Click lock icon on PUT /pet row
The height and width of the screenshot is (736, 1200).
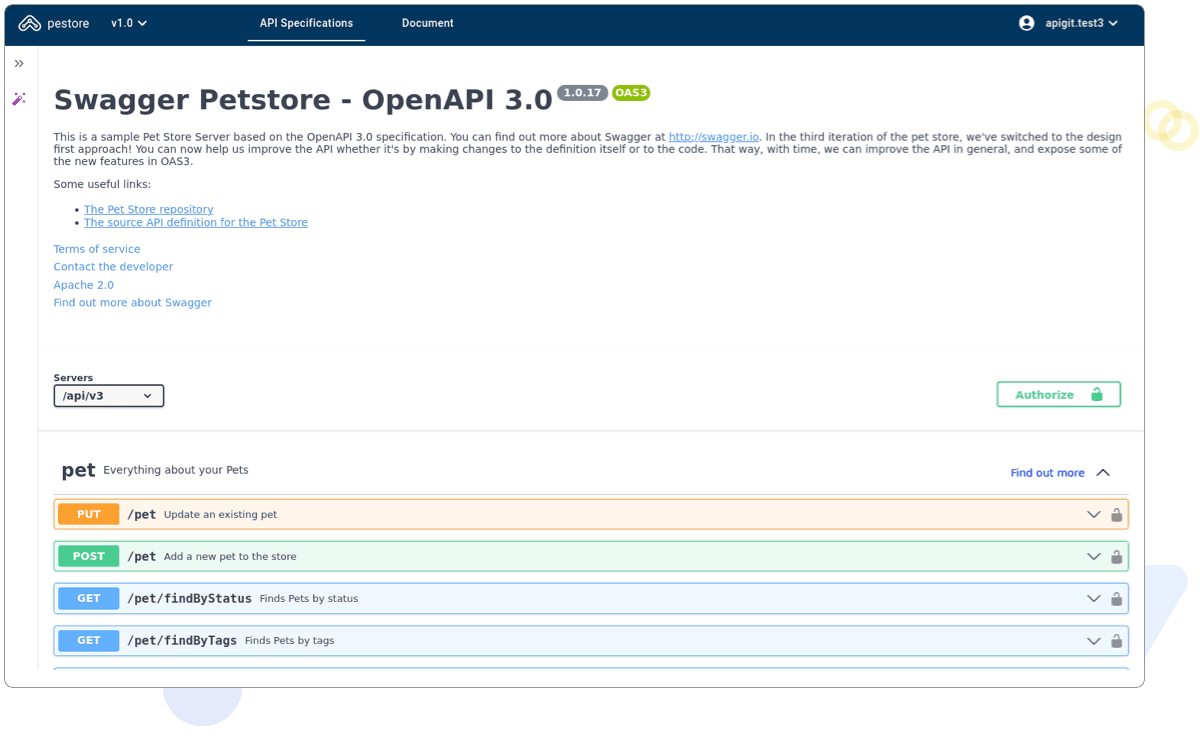[x=1117, y=515]
